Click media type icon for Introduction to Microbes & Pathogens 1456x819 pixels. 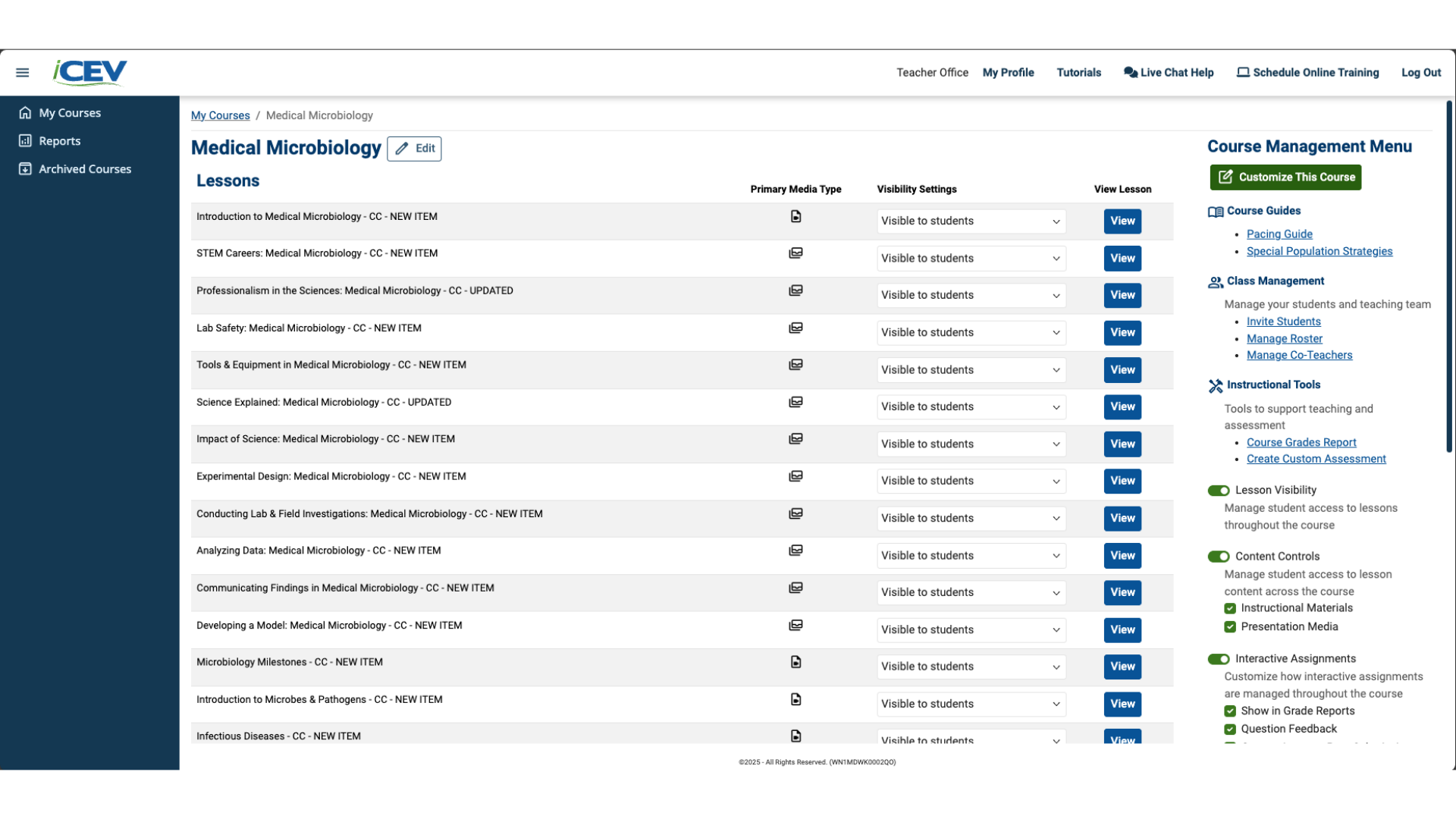click(x=795, y=699)
